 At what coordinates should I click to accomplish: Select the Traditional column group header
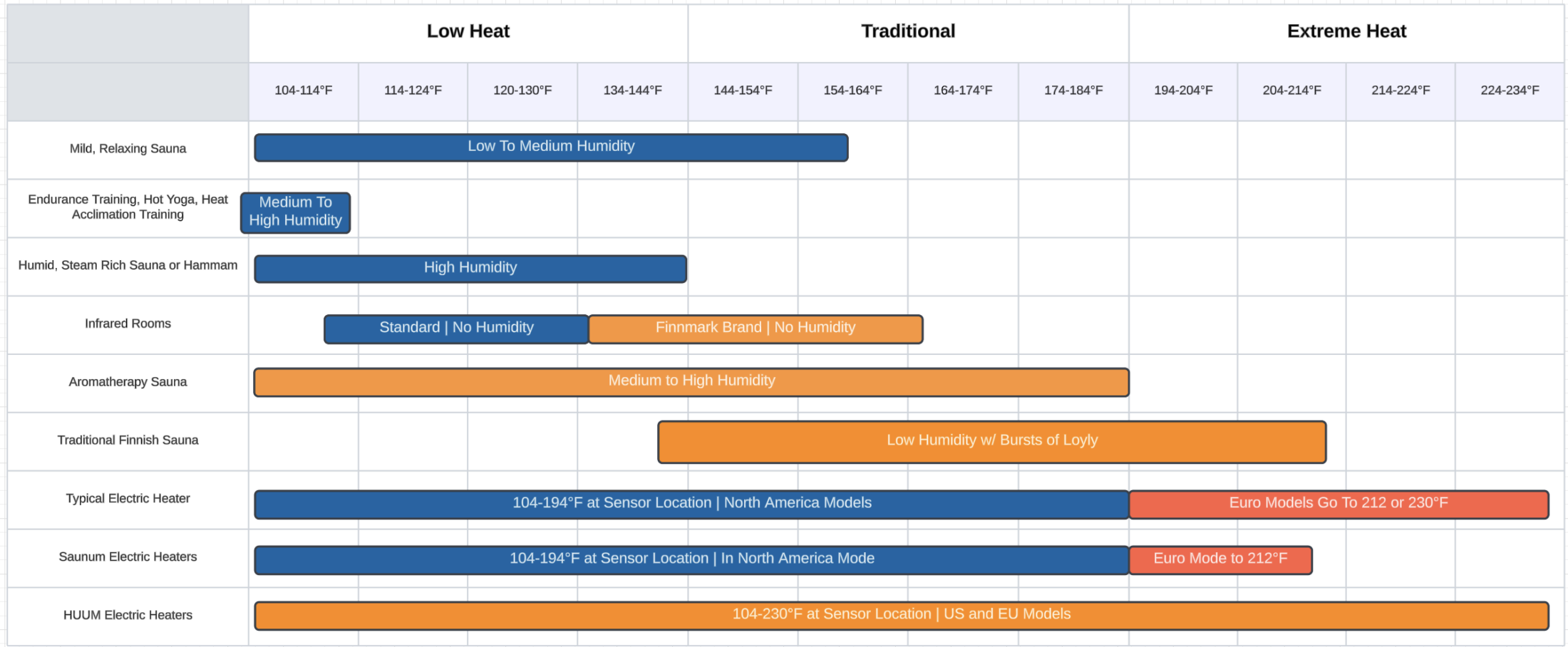[x=908, y=31]
